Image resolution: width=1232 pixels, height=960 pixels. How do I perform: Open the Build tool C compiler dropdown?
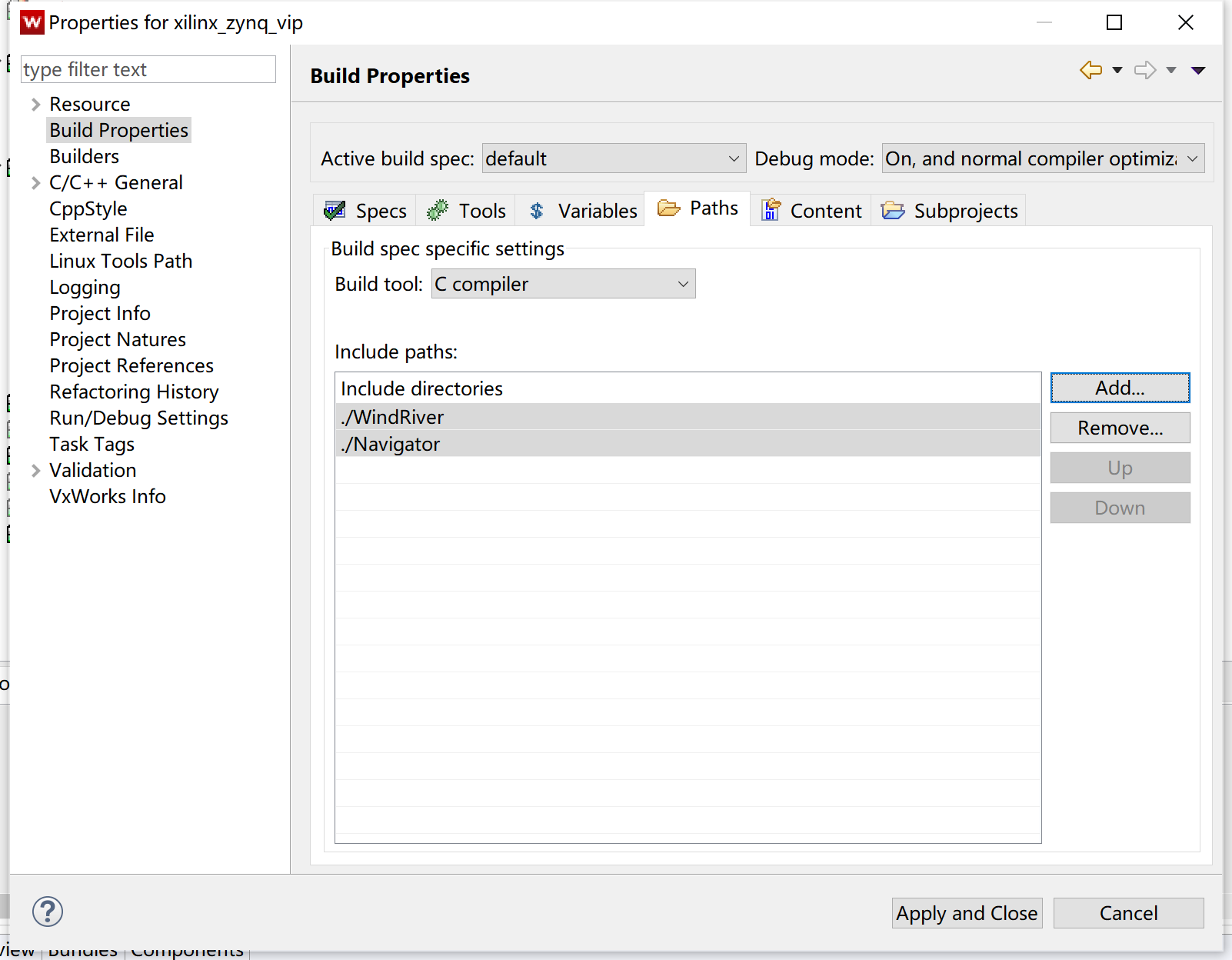(563, 284)
